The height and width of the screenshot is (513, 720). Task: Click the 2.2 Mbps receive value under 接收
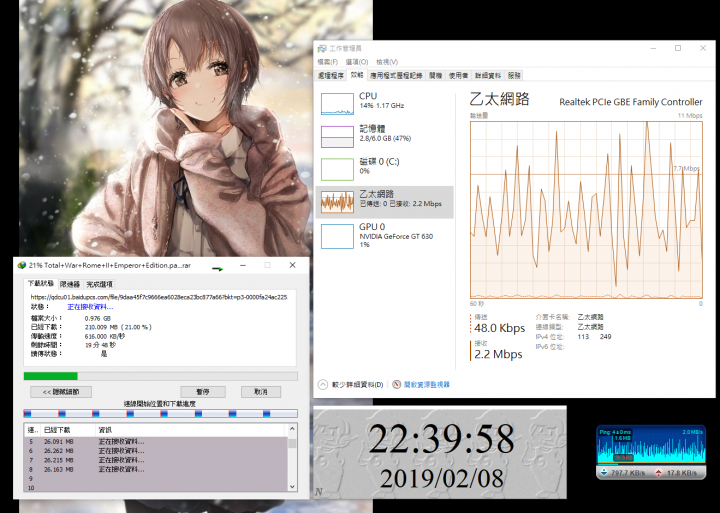pyautogui.click(x=498, y=355)
